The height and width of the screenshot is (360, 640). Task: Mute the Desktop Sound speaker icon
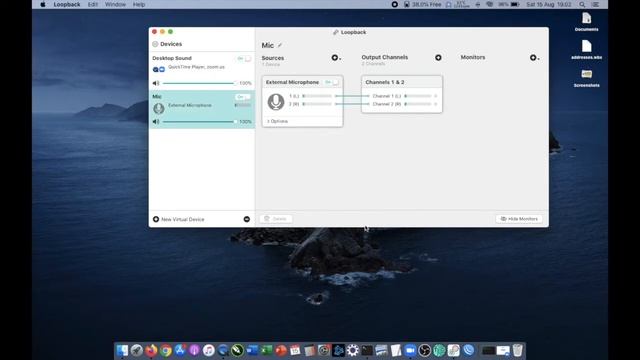(x=156, y=83)
